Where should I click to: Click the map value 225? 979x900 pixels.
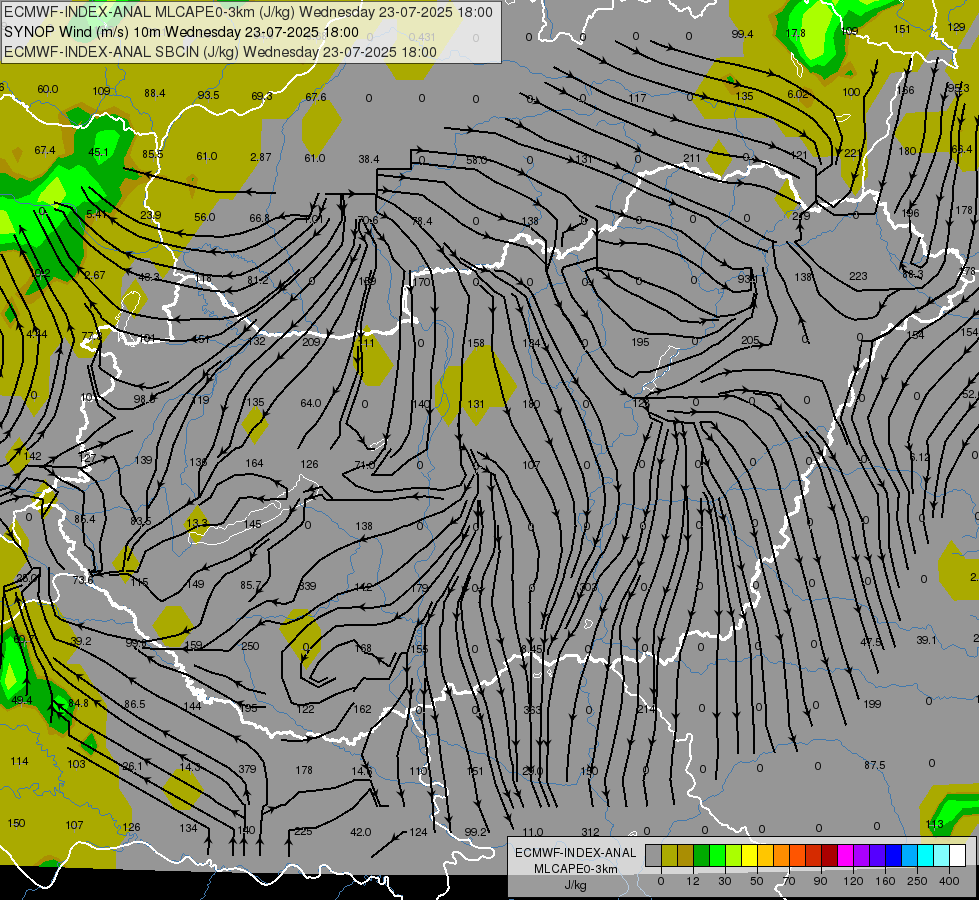(303, 831)
